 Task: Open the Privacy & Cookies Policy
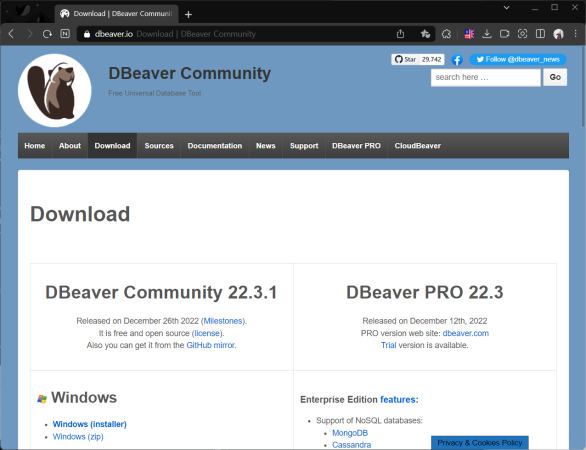point(480,443)
